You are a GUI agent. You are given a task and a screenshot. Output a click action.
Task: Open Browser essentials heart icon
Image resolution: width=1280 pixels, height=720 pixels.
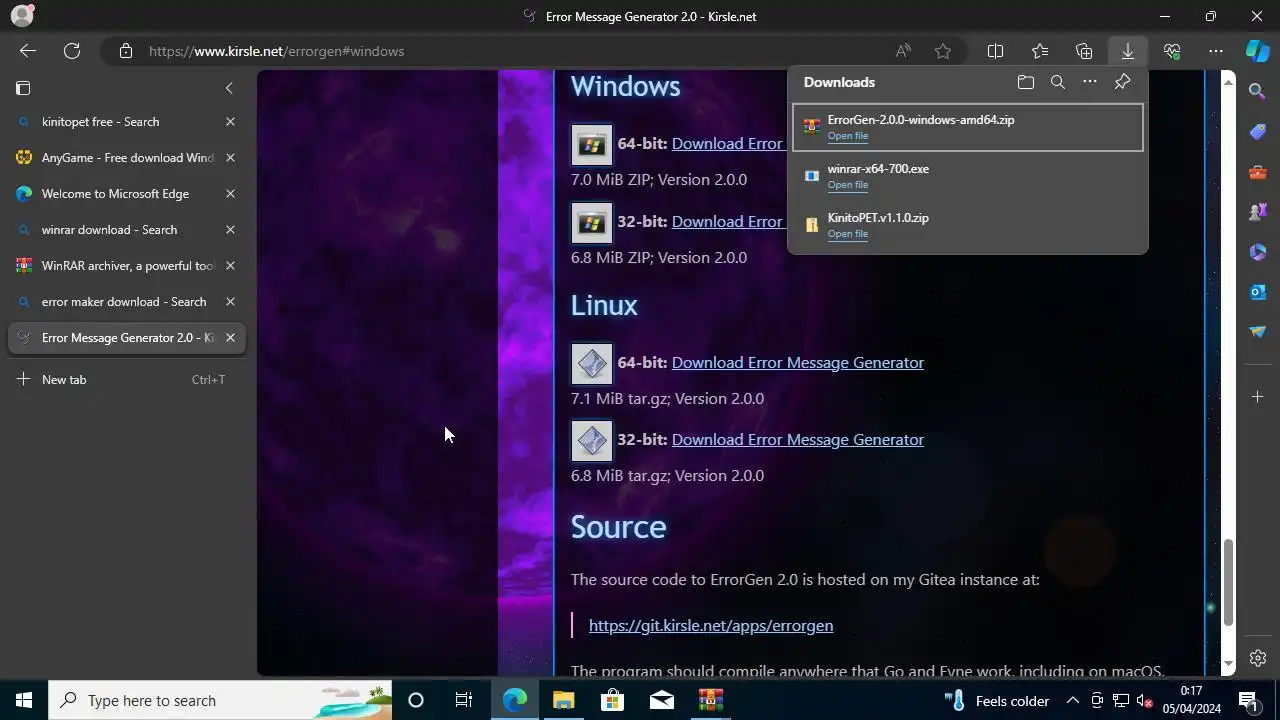1172,51
